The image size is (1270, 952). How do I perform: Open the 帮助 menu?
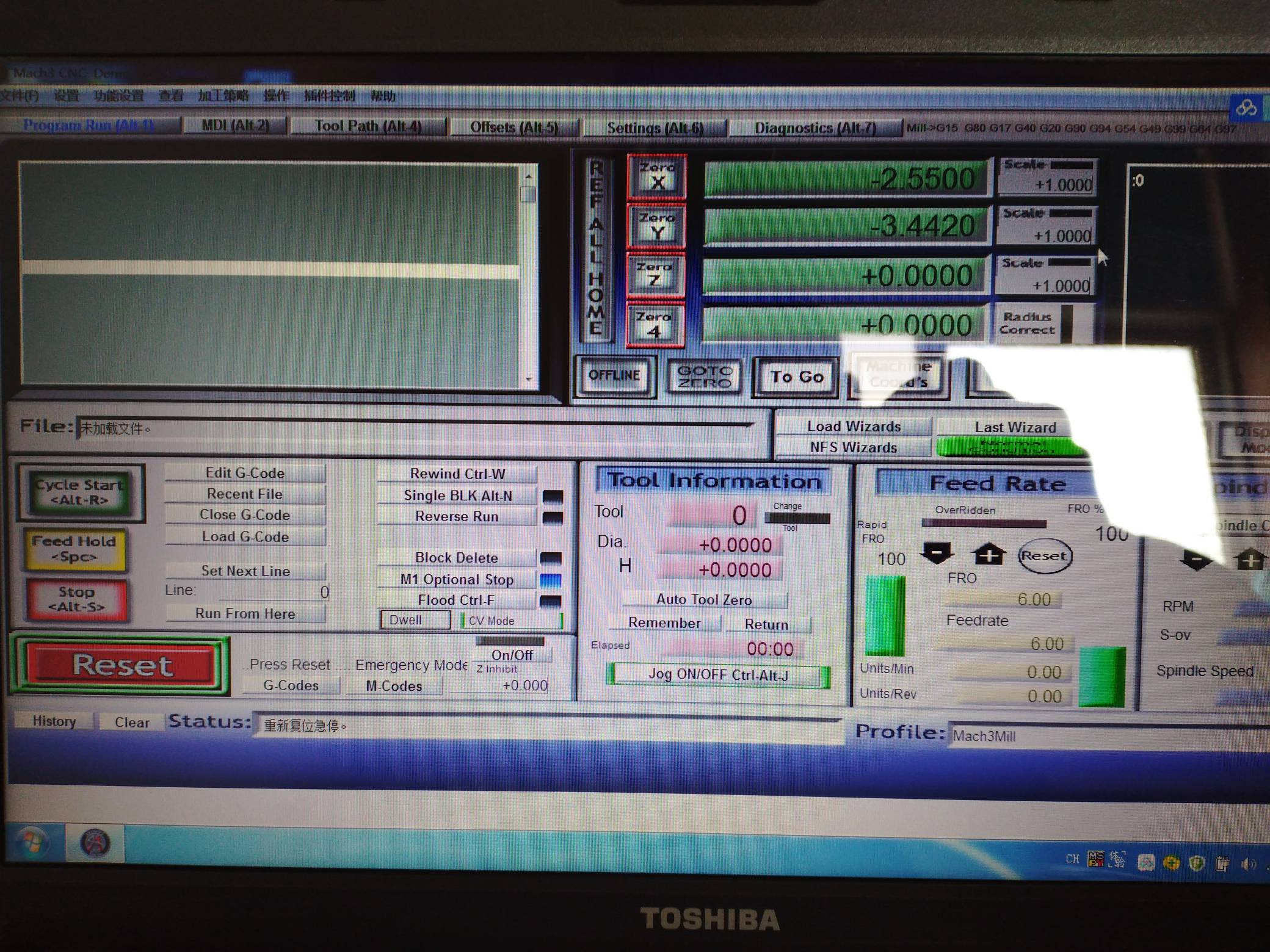pyautogui.click(x=383, y=96)
